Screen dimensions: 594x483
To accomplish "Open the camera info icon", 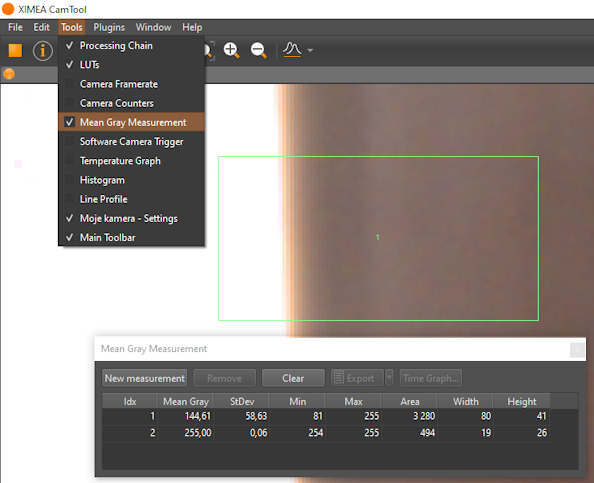I will click(x=42, y=50).
